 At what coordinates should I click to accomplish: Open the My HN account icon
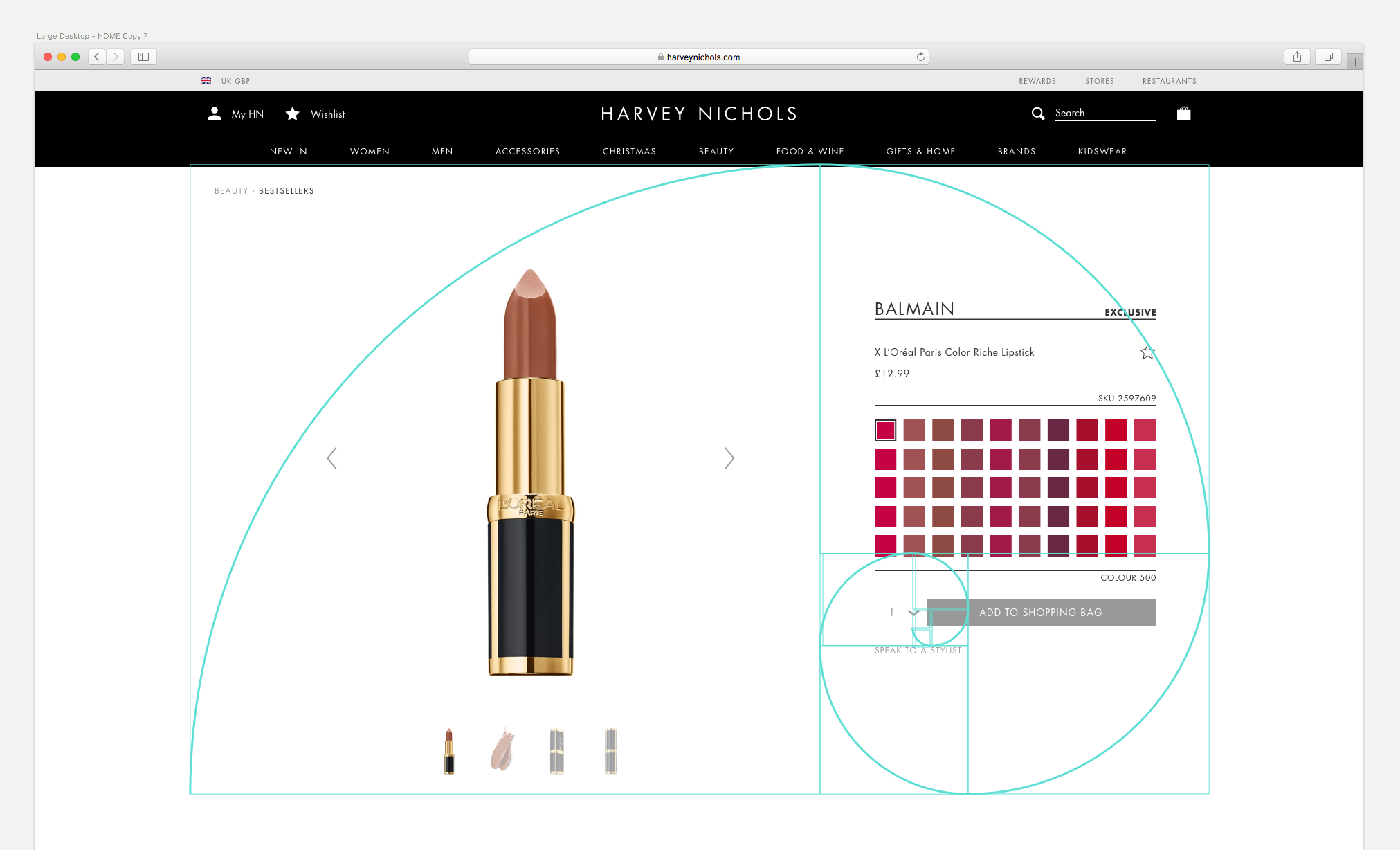tap(215, 114)
